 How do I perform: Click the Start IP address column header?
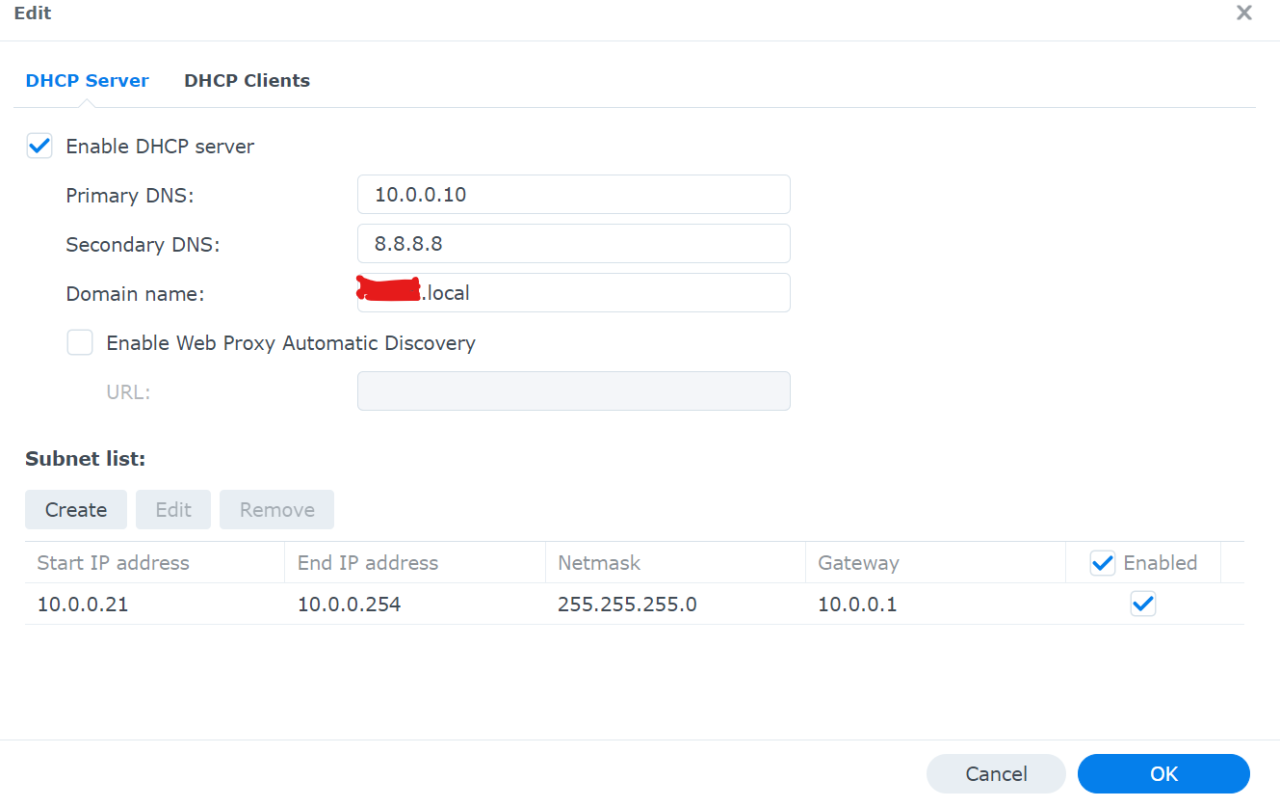112,562
